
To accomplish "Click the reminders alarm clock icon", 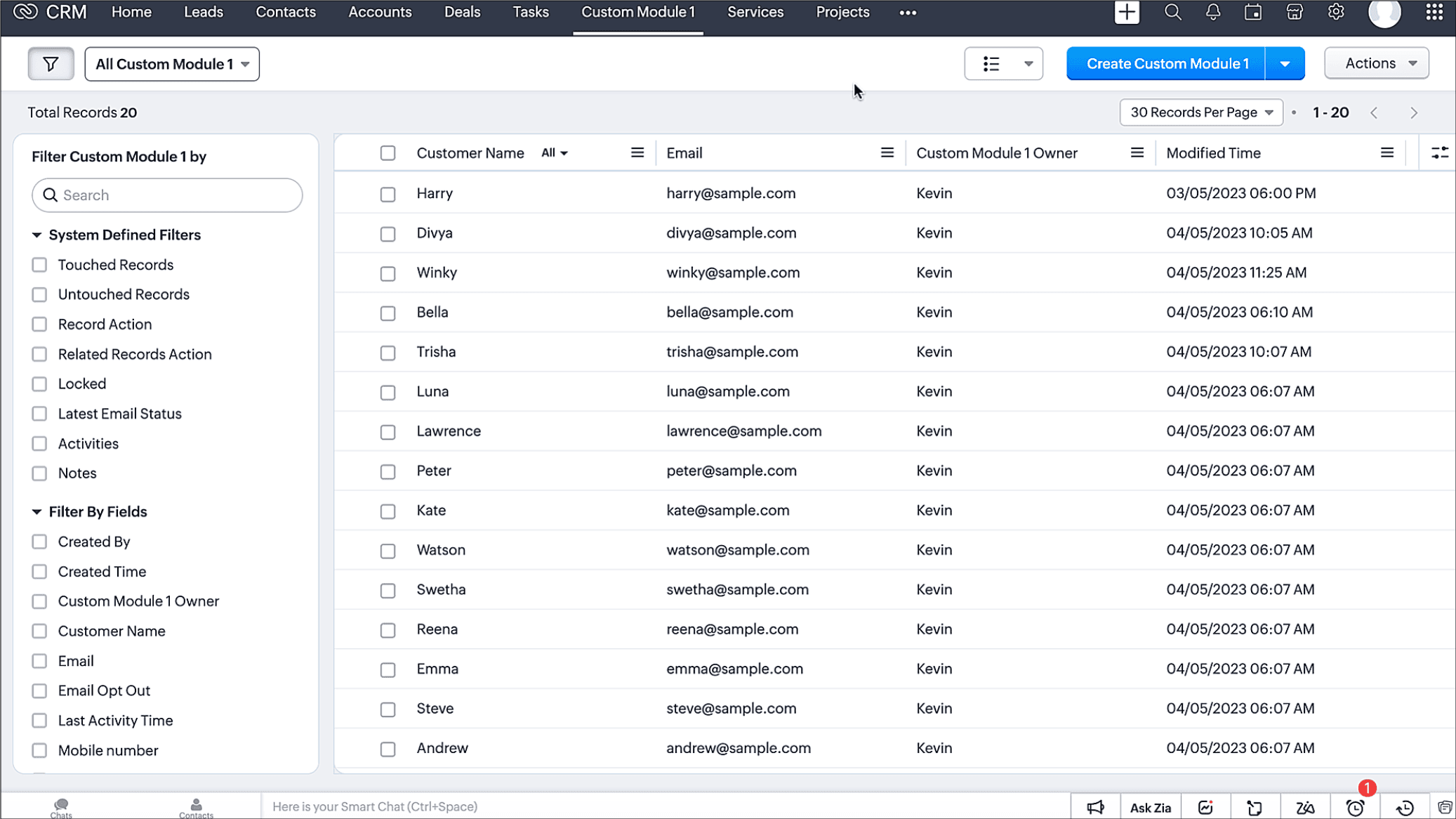I will click(x=1356, y=808).
